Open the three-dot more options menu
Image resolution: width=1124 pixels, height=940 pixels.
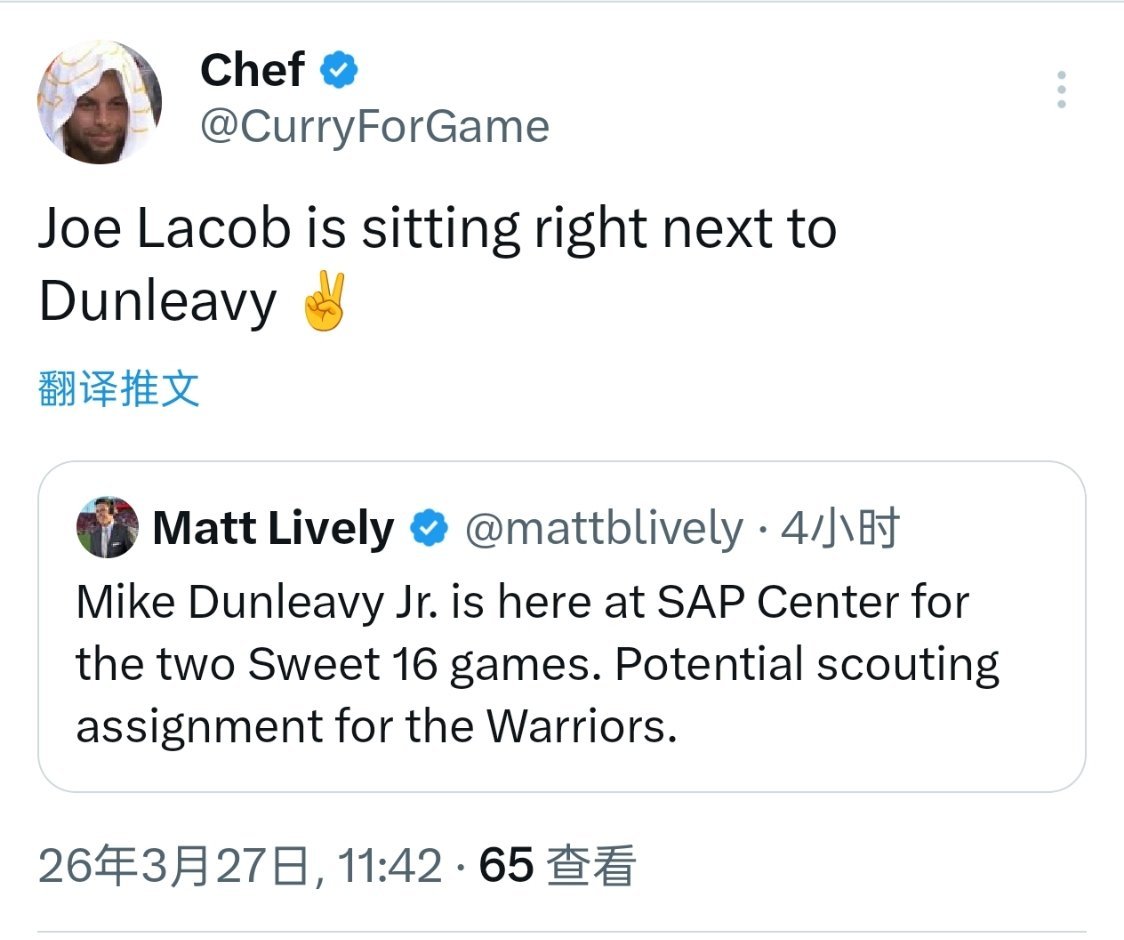point(1061,90)
